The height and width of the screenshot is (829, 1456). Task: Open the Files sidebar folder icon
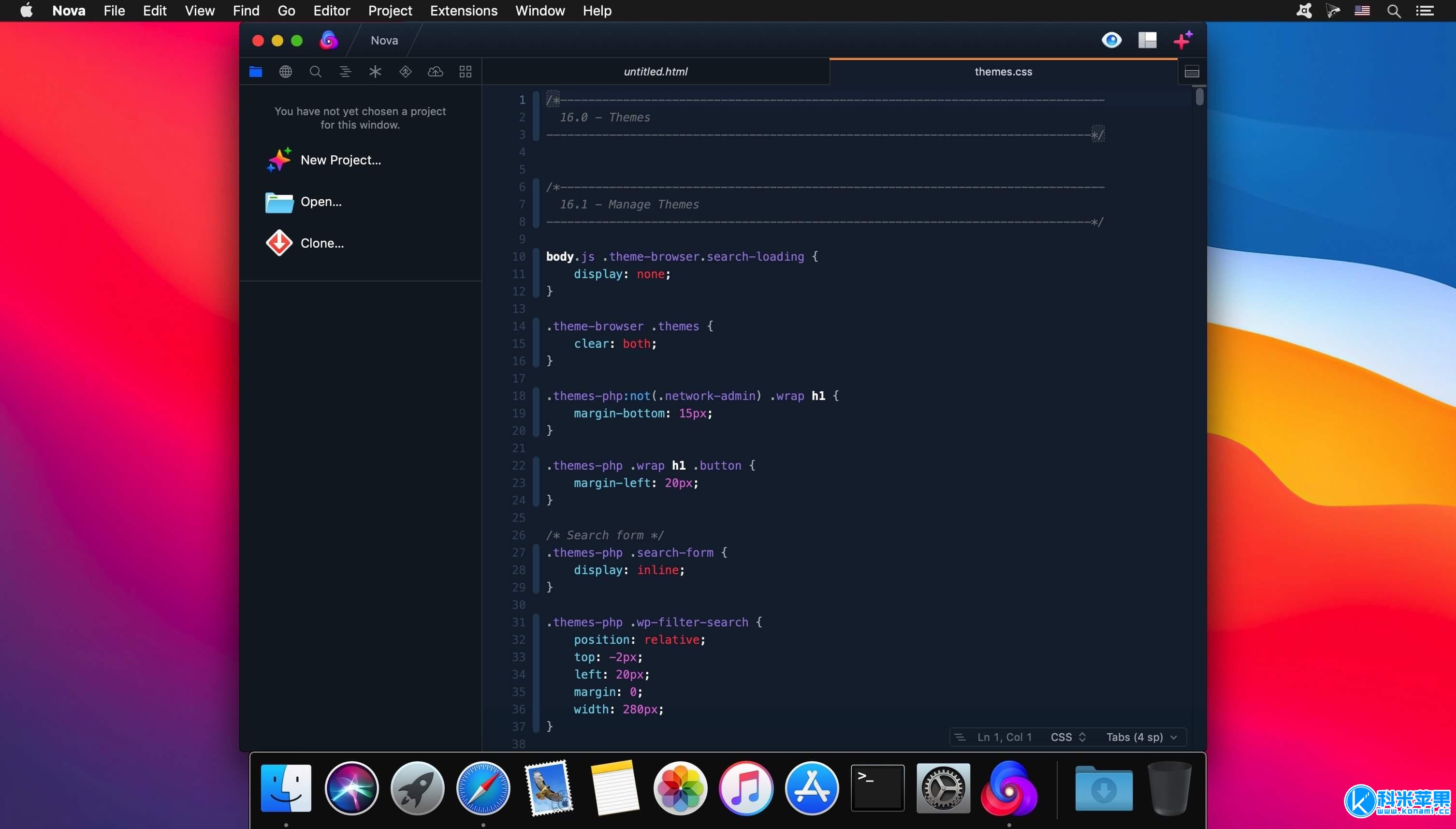255,72
